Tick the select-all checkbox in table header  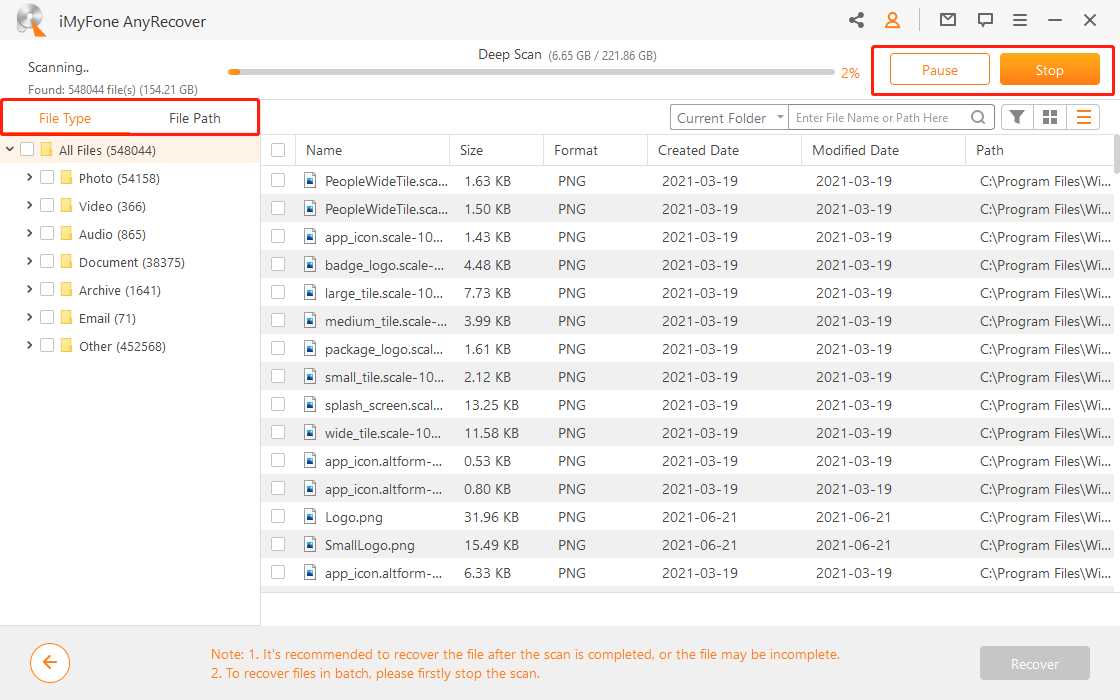tap(278, 150)
